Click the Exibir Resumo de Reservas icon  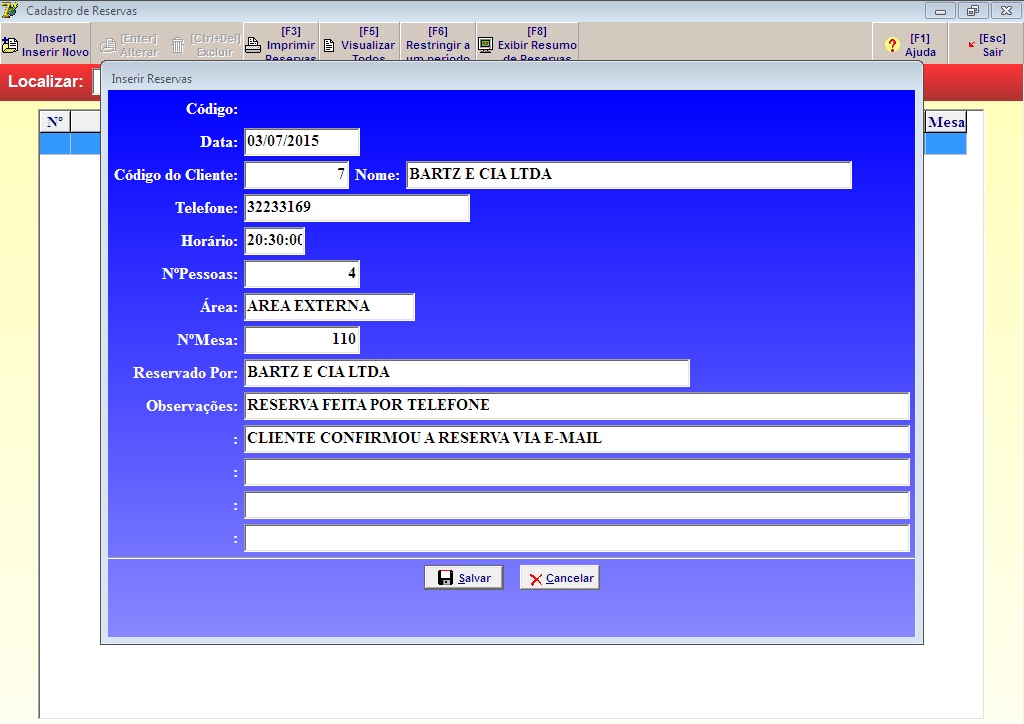(485, 45)
